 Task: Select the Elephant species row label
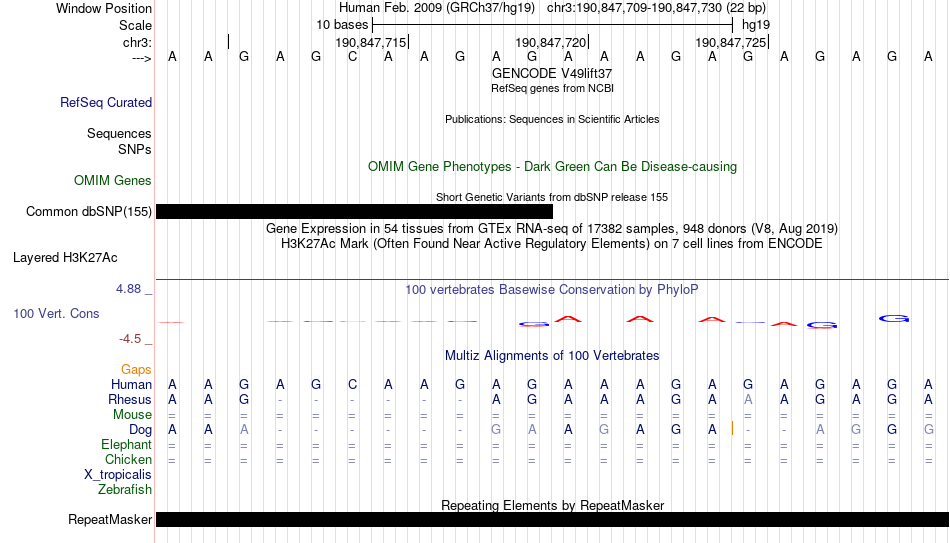(x=127, y=445)
